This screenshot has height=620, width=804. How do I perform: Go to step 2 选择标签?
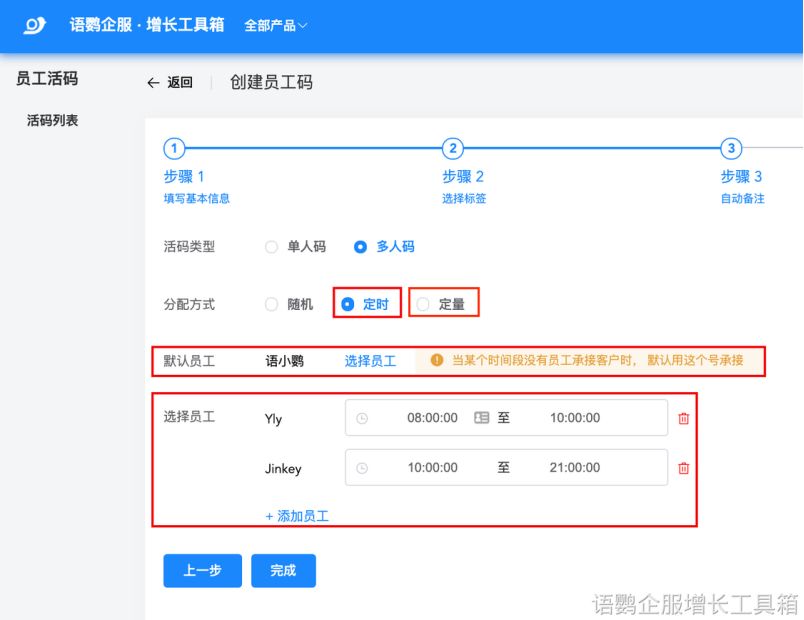pos(453,149)
